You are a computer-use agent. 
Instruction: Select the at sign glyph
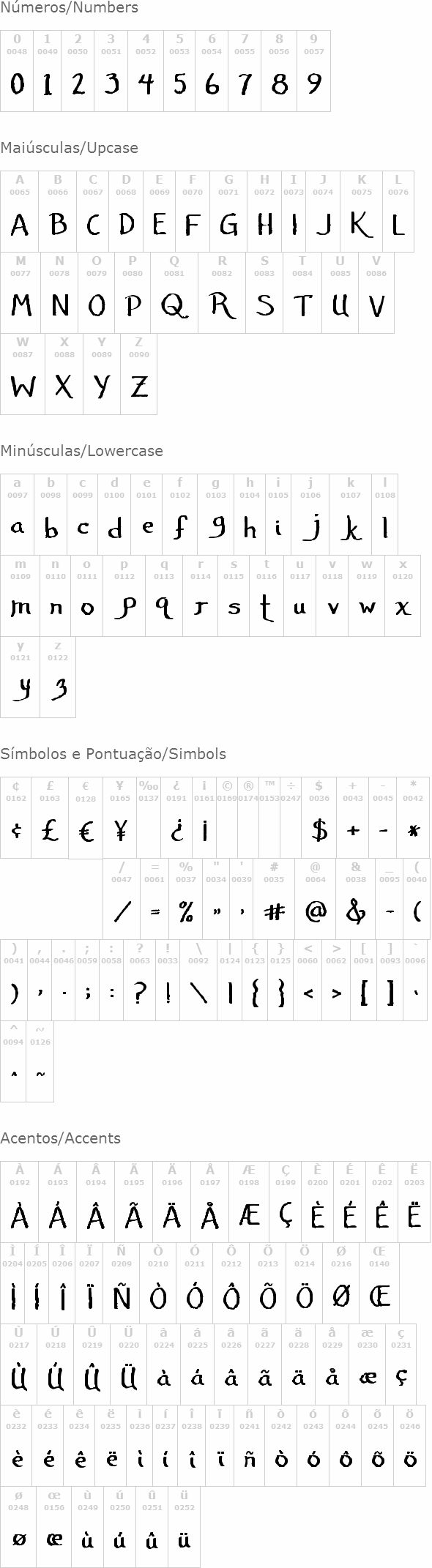click(316, 911)
